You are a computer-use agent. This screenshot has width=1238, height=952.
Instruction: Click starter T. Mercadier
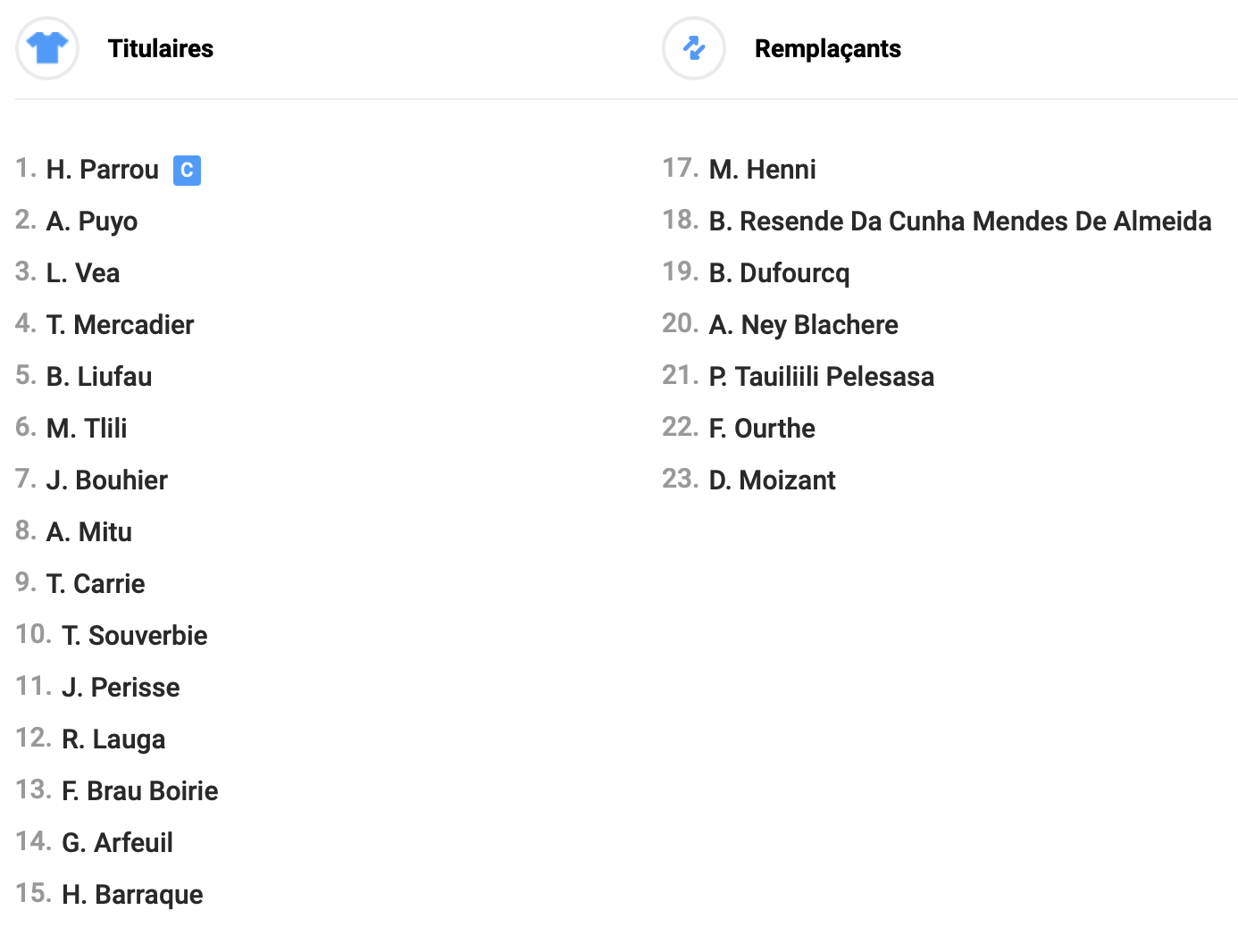[x=120, y=325]
